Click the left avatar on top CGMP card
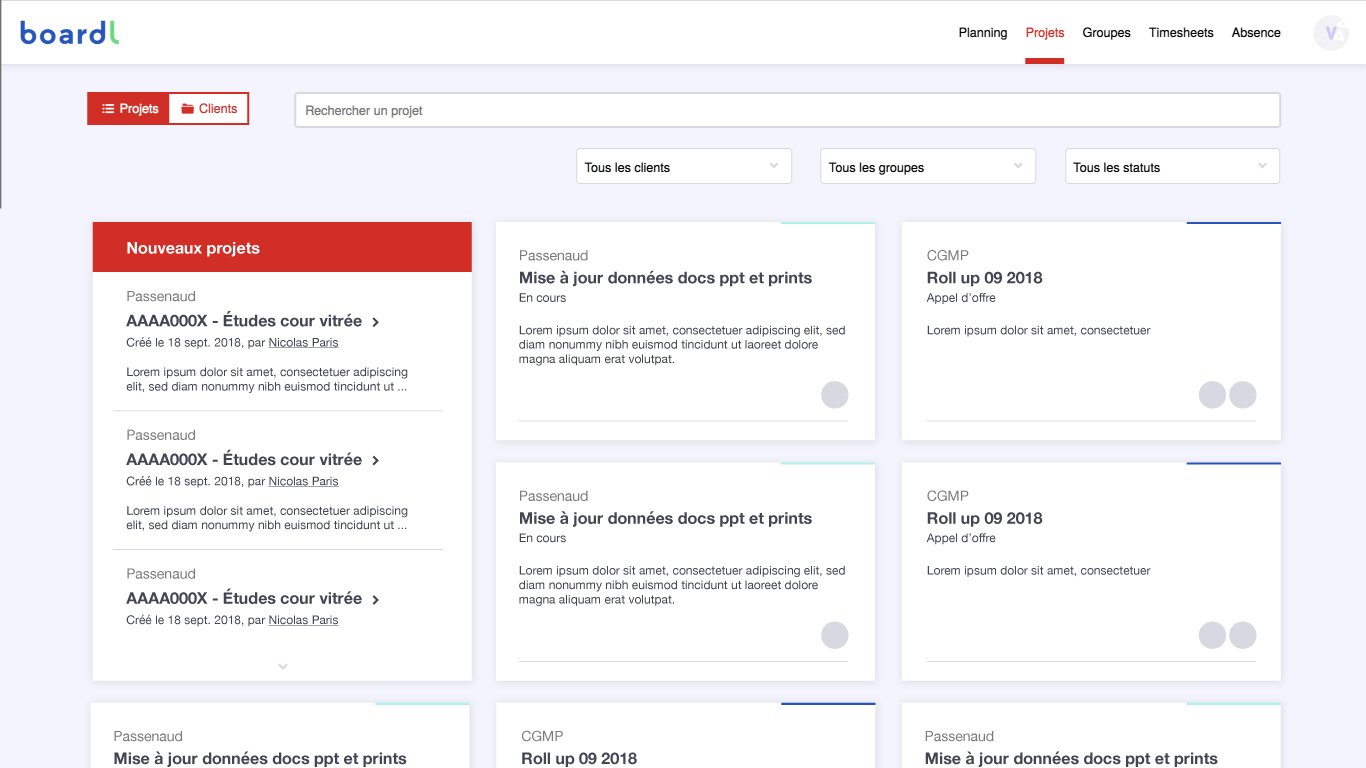The width and height of the screenshot is (1366, 768). click(1212, 395)
